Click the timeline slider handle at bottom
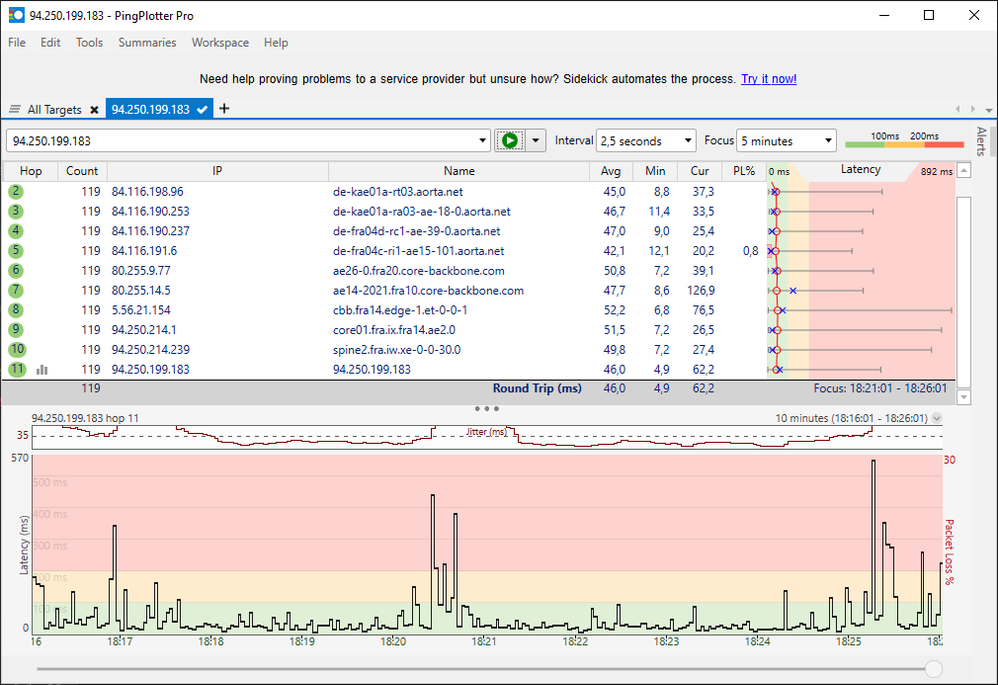 tap(933, 669)
